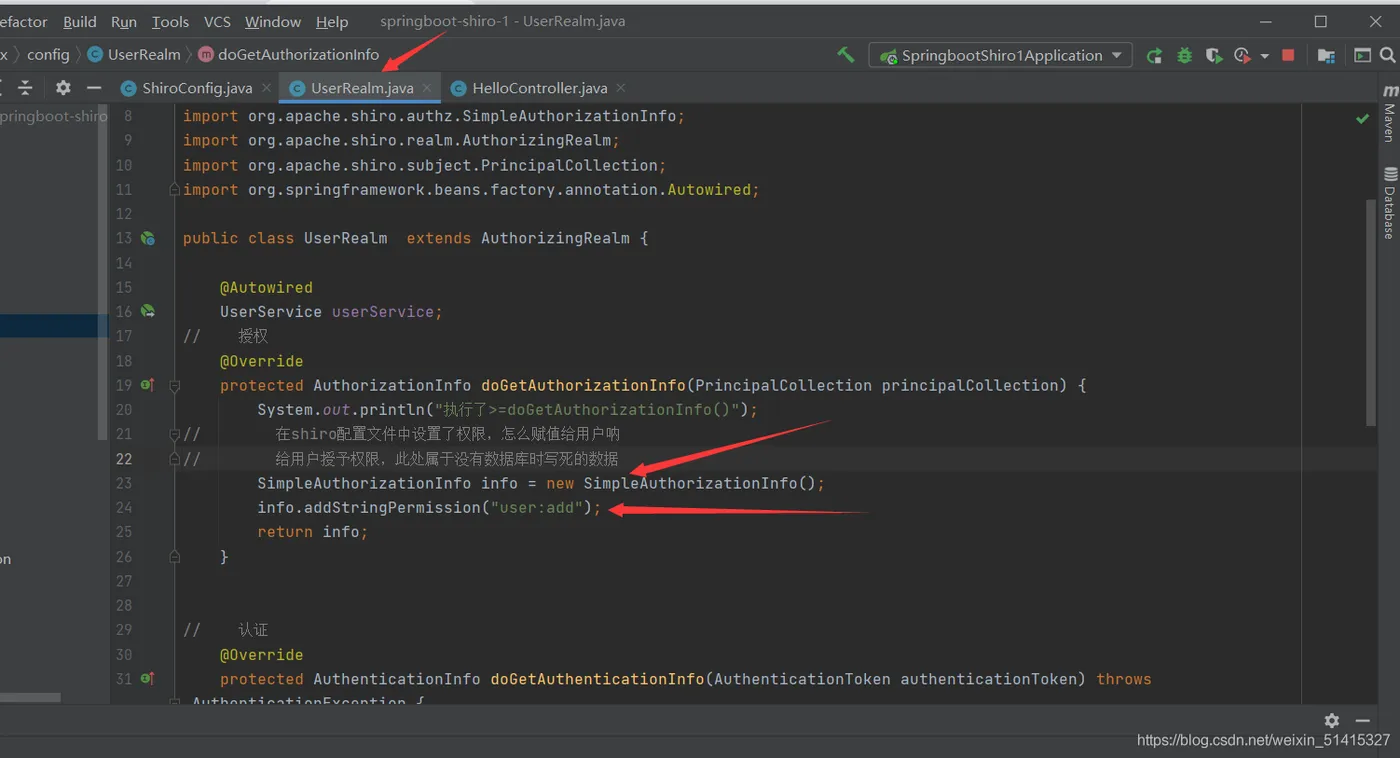Start debugging with the green bug icon

[1184, 56]
